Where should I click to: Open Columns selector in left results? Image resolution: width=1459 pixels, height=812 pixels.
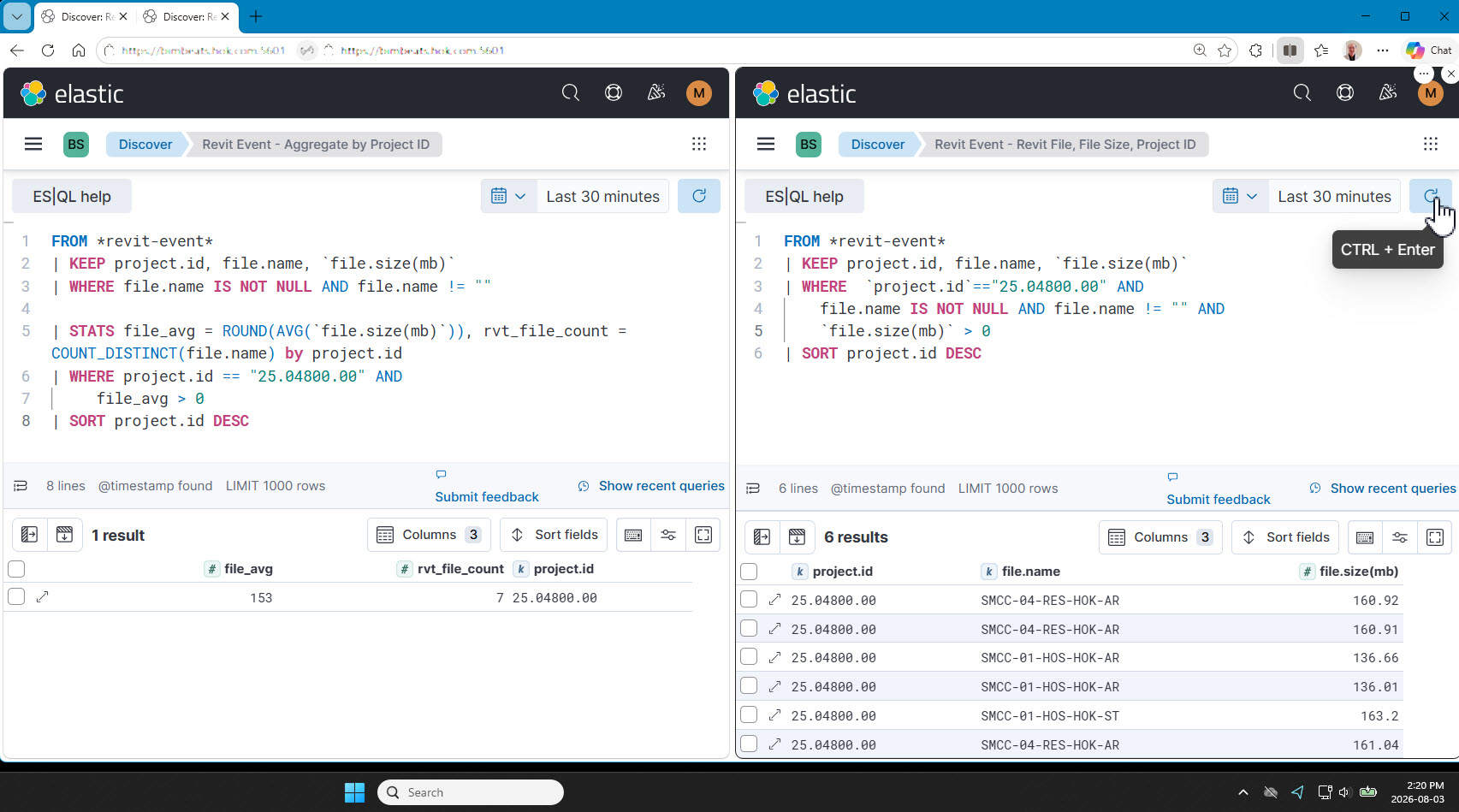tap(430, 535)
